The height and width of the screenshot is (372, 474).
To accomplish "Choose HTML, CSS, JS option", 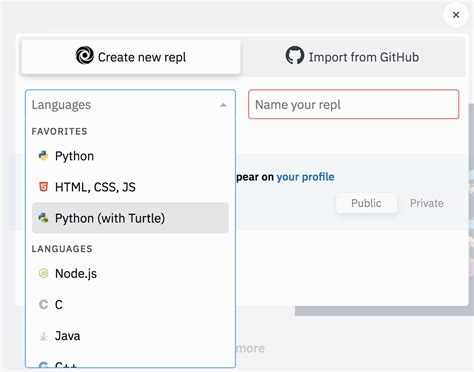I will point(130,187).
